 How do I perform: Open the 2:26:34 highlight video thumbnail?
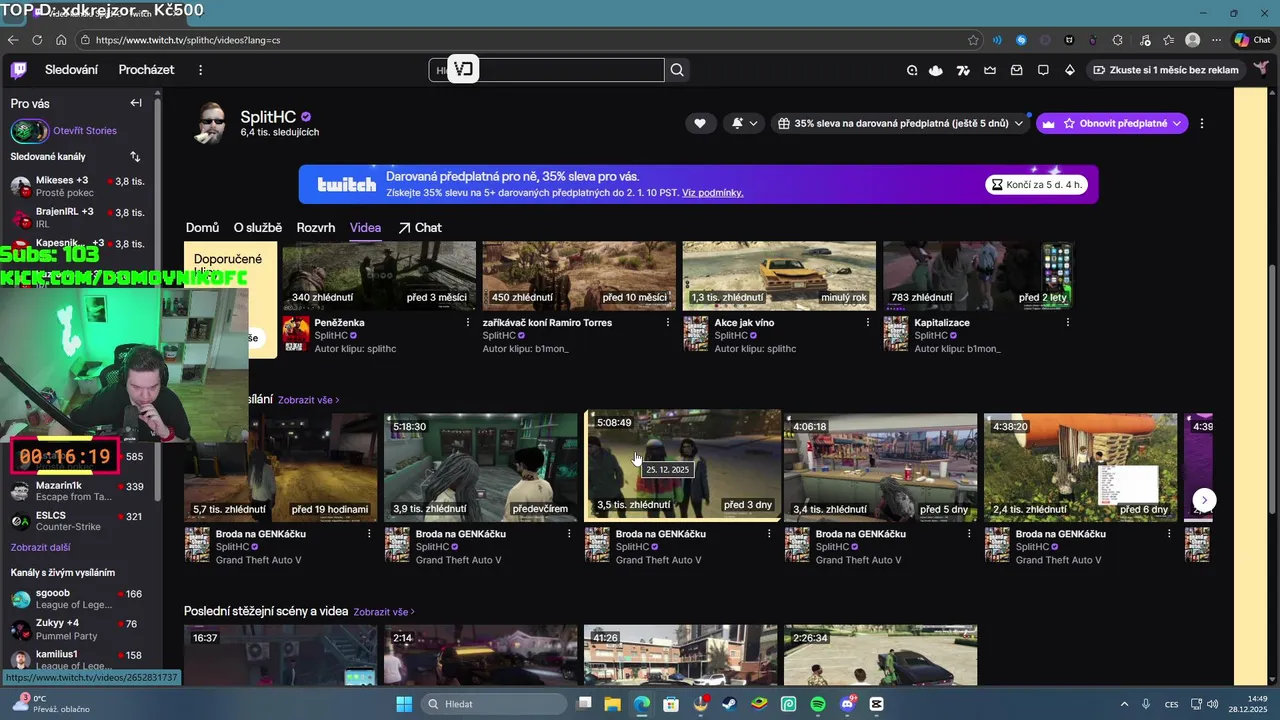point(880,655)
